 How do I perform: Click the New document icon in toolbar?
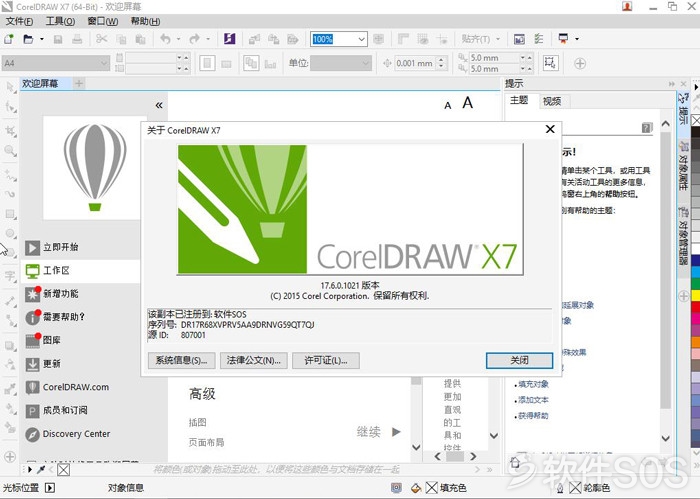point(8,39)
